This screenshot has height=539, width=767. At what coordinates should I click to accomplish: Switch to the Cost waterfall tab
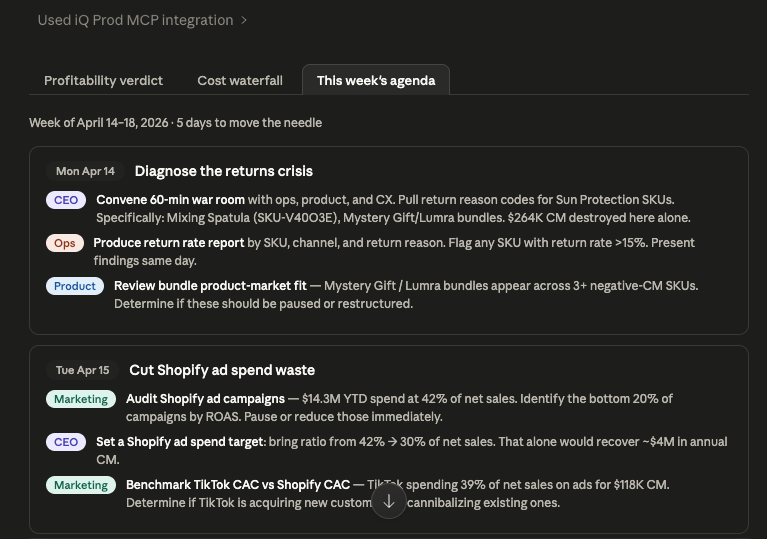(x=240, y=81)
